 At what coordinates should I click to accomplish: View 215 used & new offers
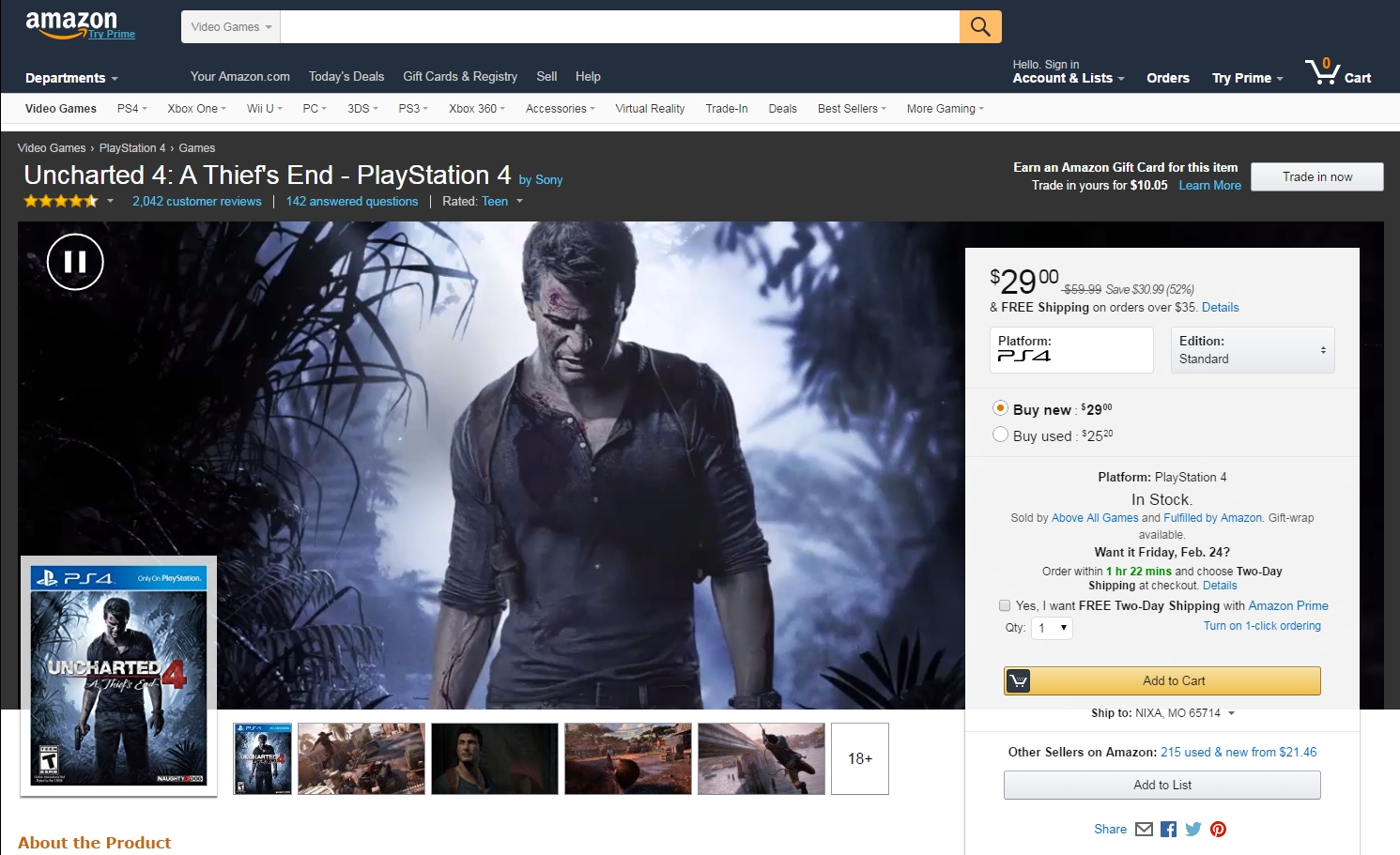[1238, 752]
